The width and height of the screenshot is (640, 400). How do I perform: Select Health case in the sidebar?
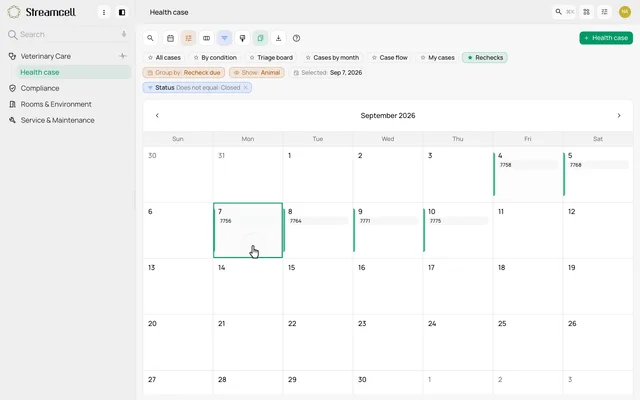(73, 72)
